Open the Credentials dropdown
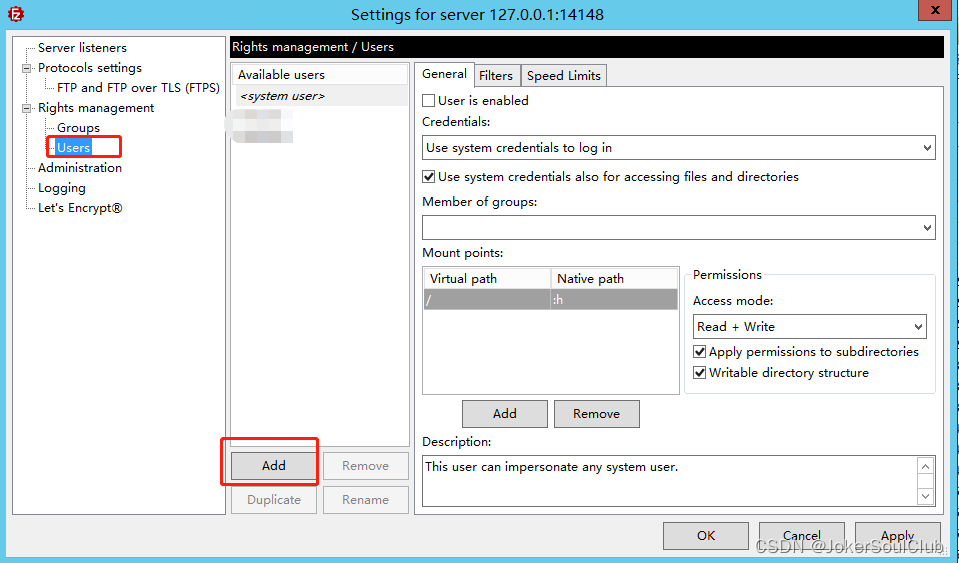The height and width of the screenshot is (563, 959). coord(679,147)
